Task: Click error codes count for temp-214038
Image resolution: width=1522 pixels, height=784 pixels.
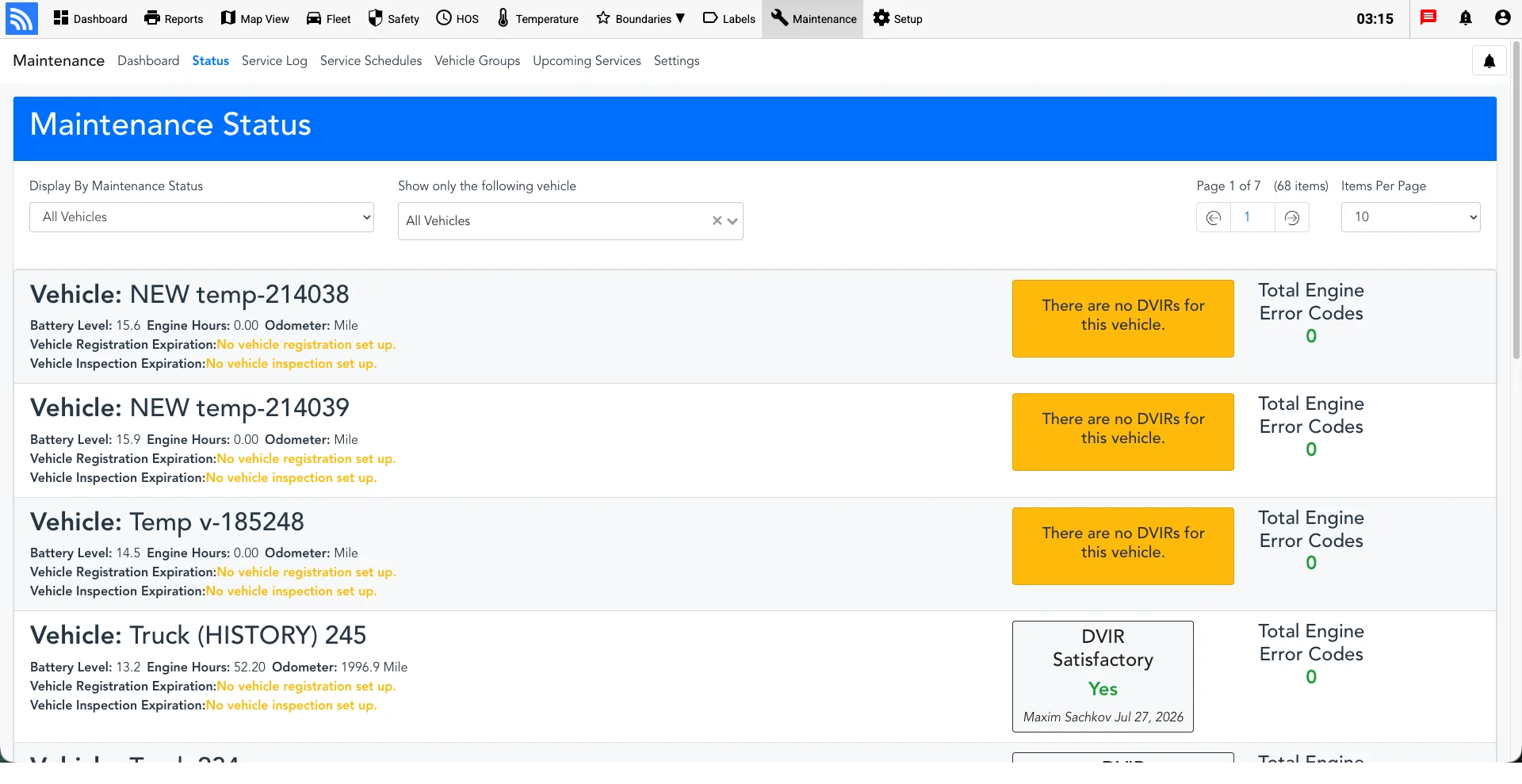Action: click(1311, 336)
